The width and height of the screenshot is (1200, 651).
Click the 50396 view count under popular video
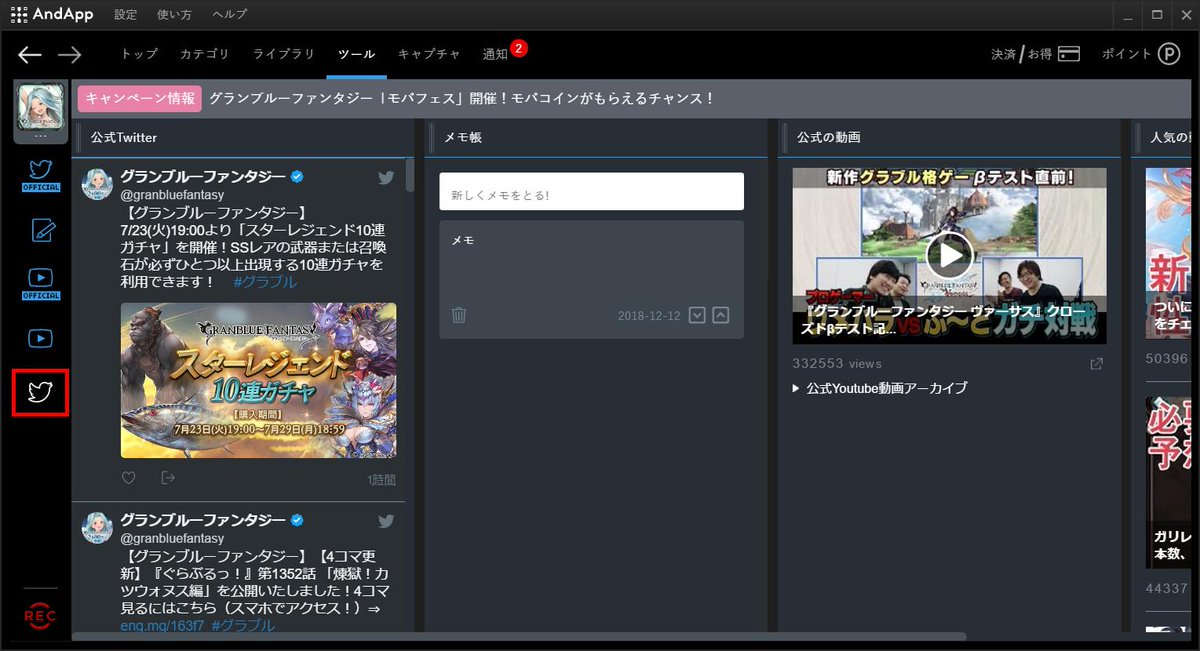click(1169, 358)
